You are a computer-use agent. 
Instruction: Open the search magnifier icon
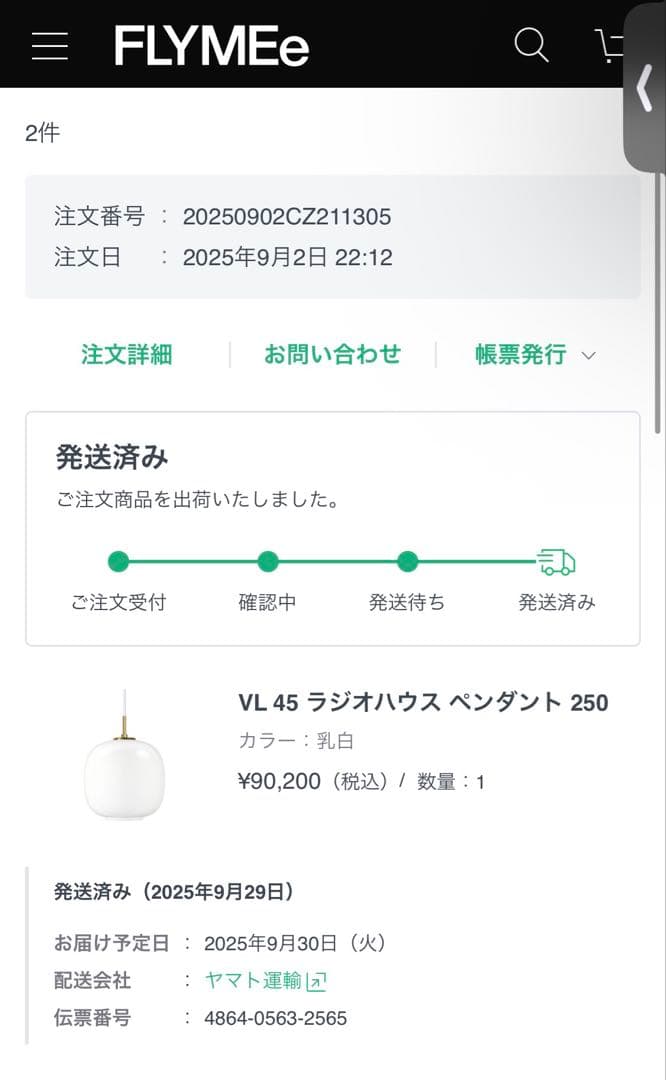531,45
